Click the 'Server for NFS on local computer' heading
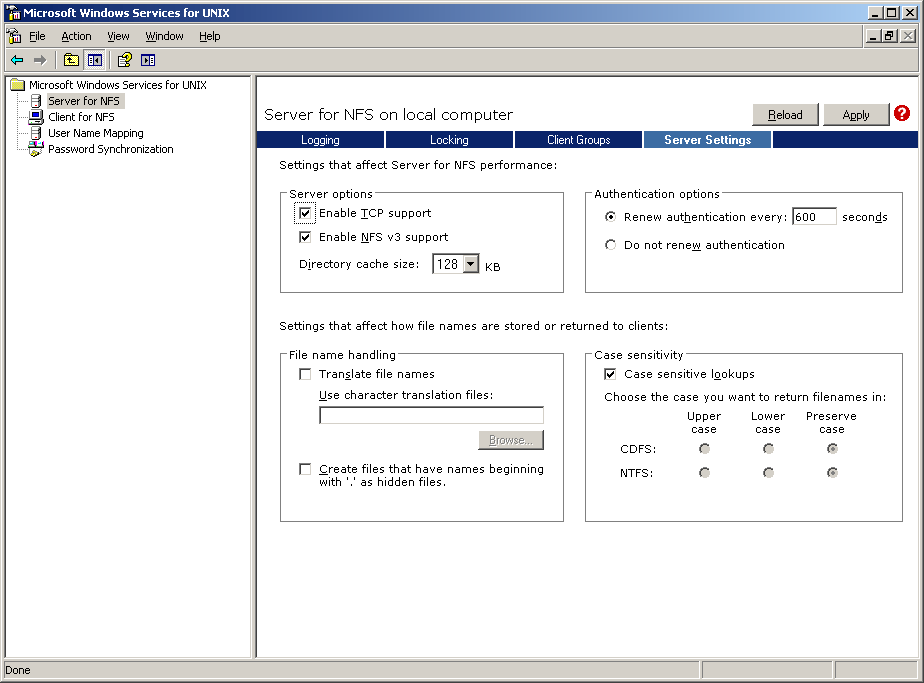 pyautogui.click(x=388, y=114)
